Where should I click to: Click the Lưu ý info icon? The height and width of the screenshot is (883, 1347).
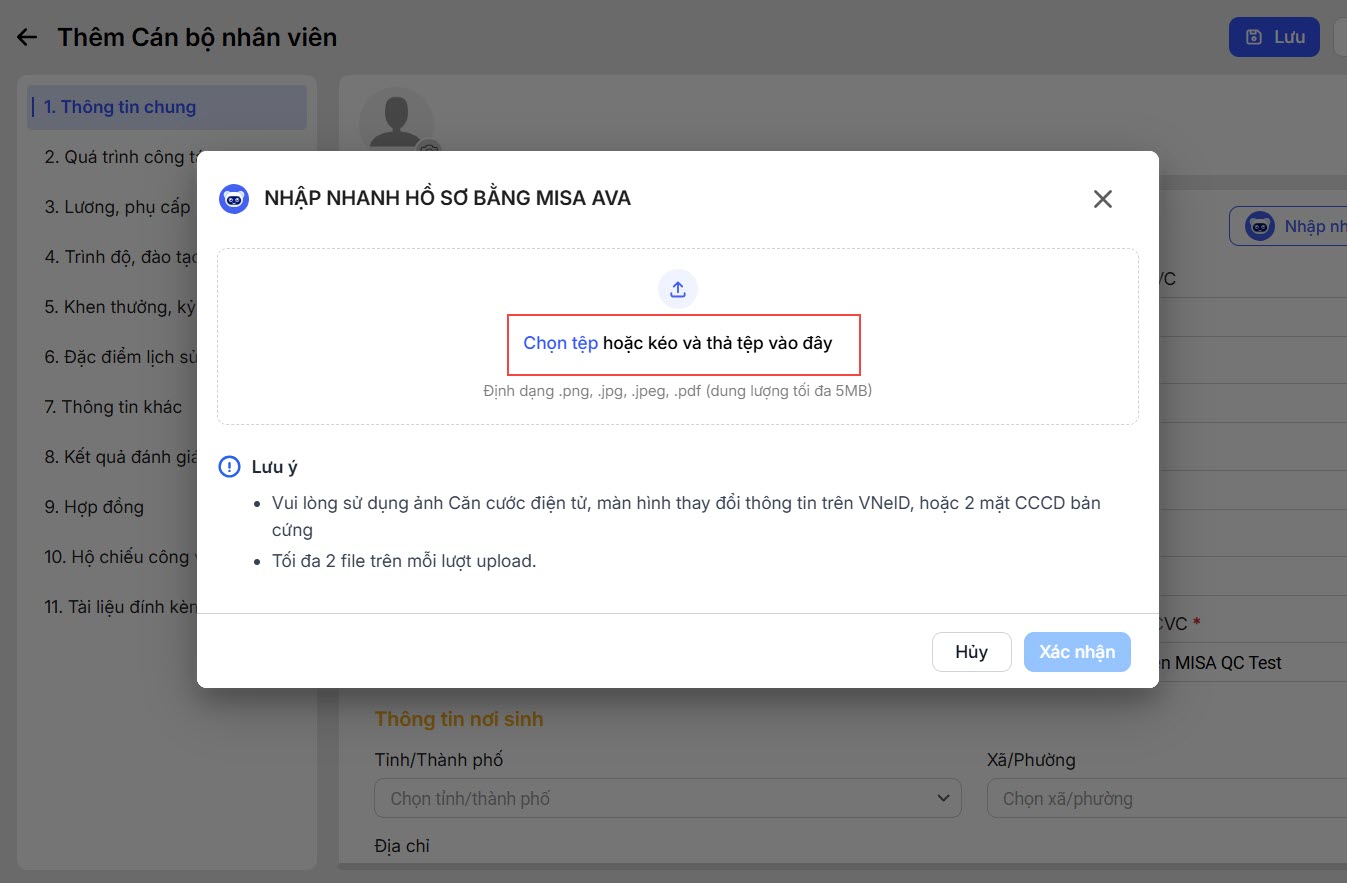click(x=230, y=467)
